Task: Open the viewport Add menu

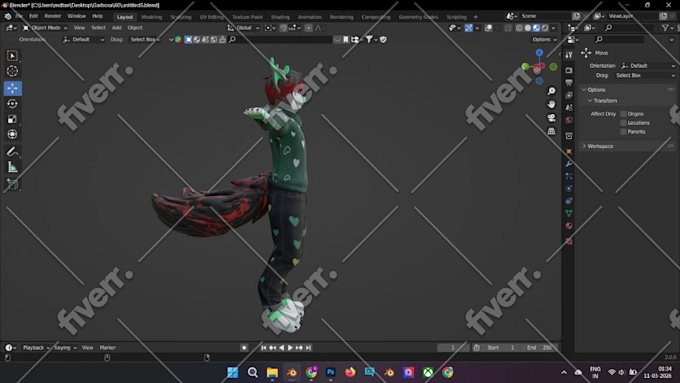Action: point(117,28)
